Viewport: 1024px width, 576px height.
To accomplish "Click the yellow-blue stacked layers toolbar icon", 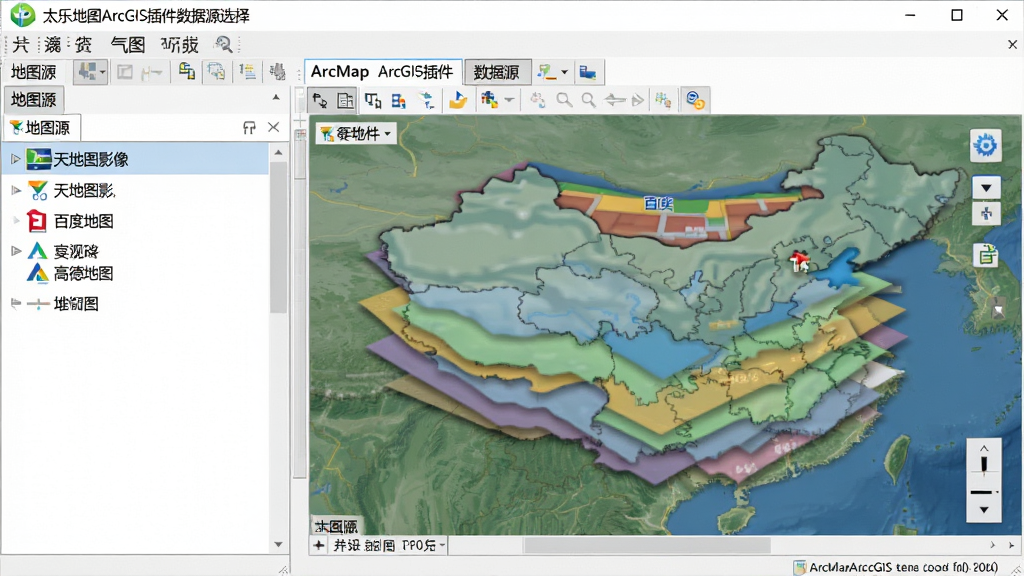I will [187, 71].
